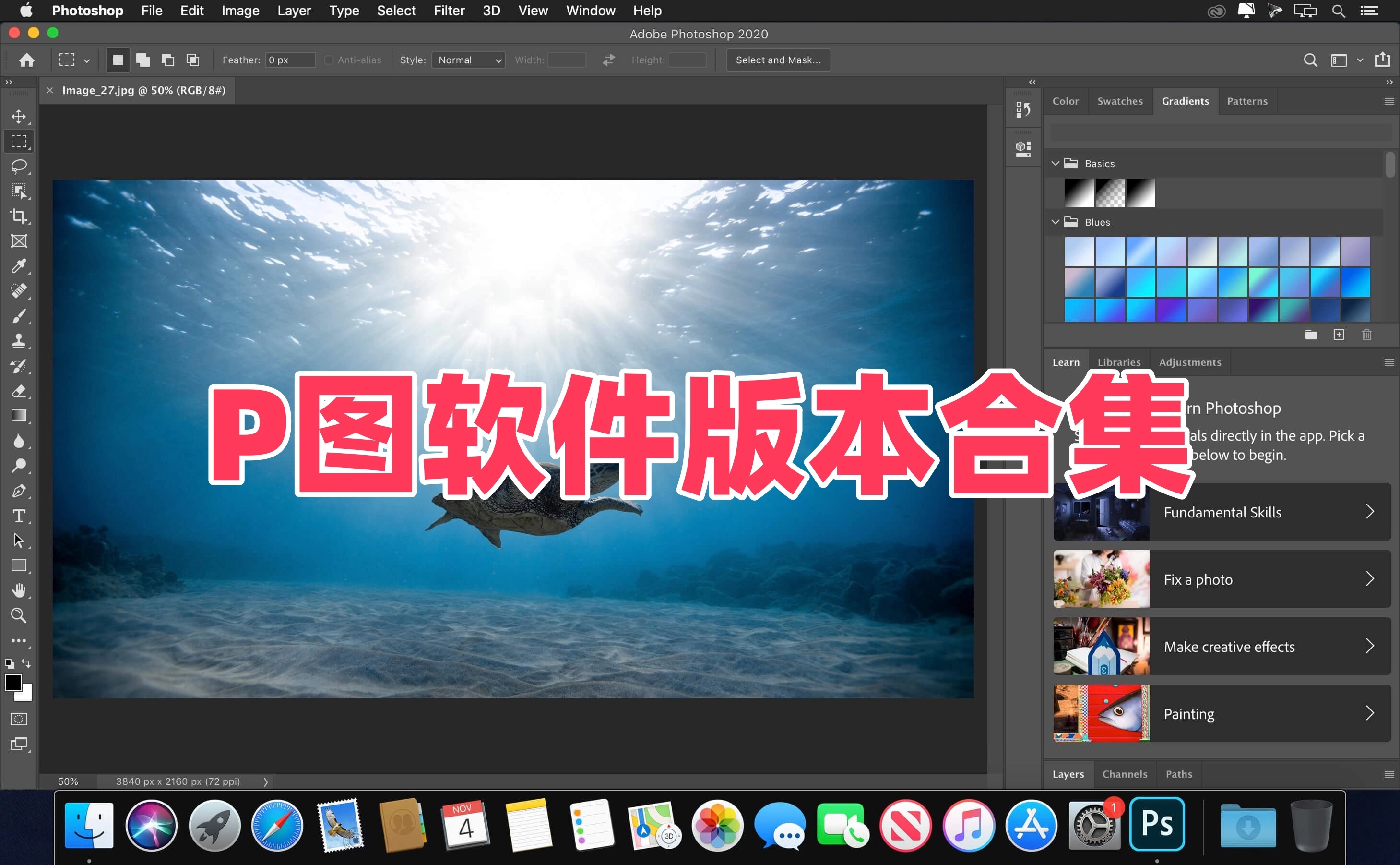Collapse the Blues gradient folder

tap(1056, 222)
